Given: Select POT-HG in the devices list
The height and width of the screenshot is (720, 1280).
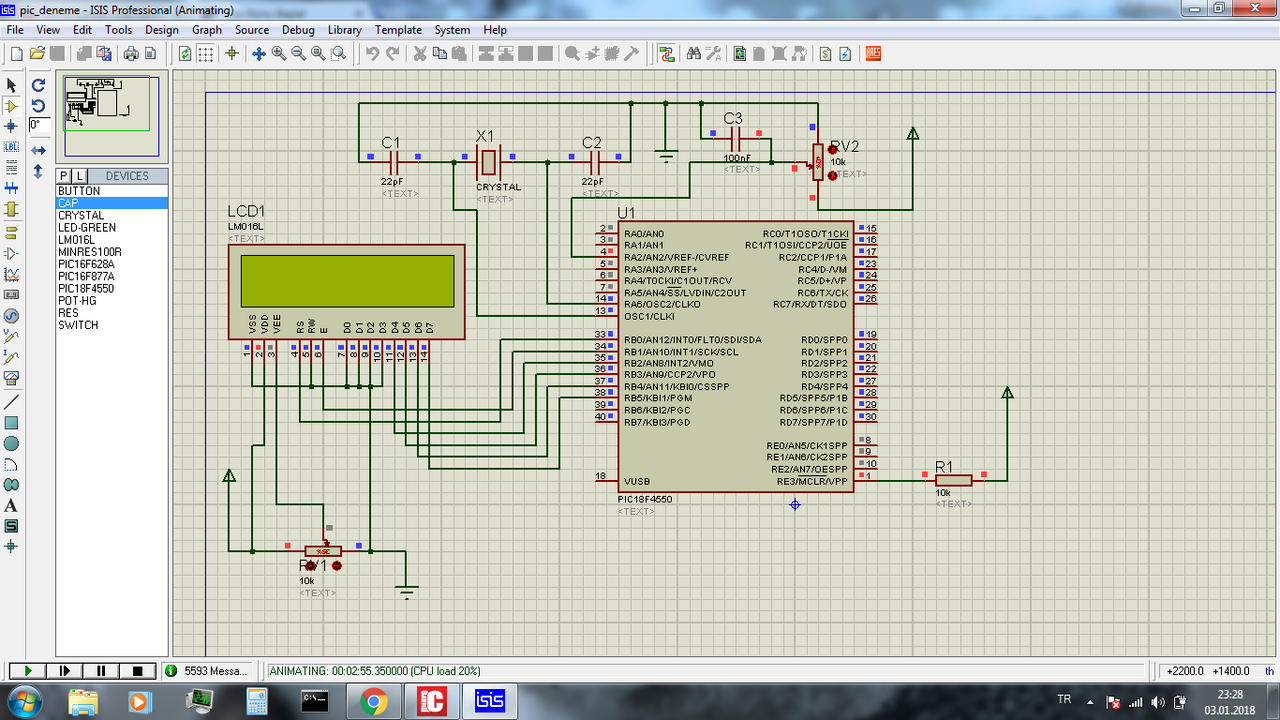Looking at the screenshot, I should (112, 301).
